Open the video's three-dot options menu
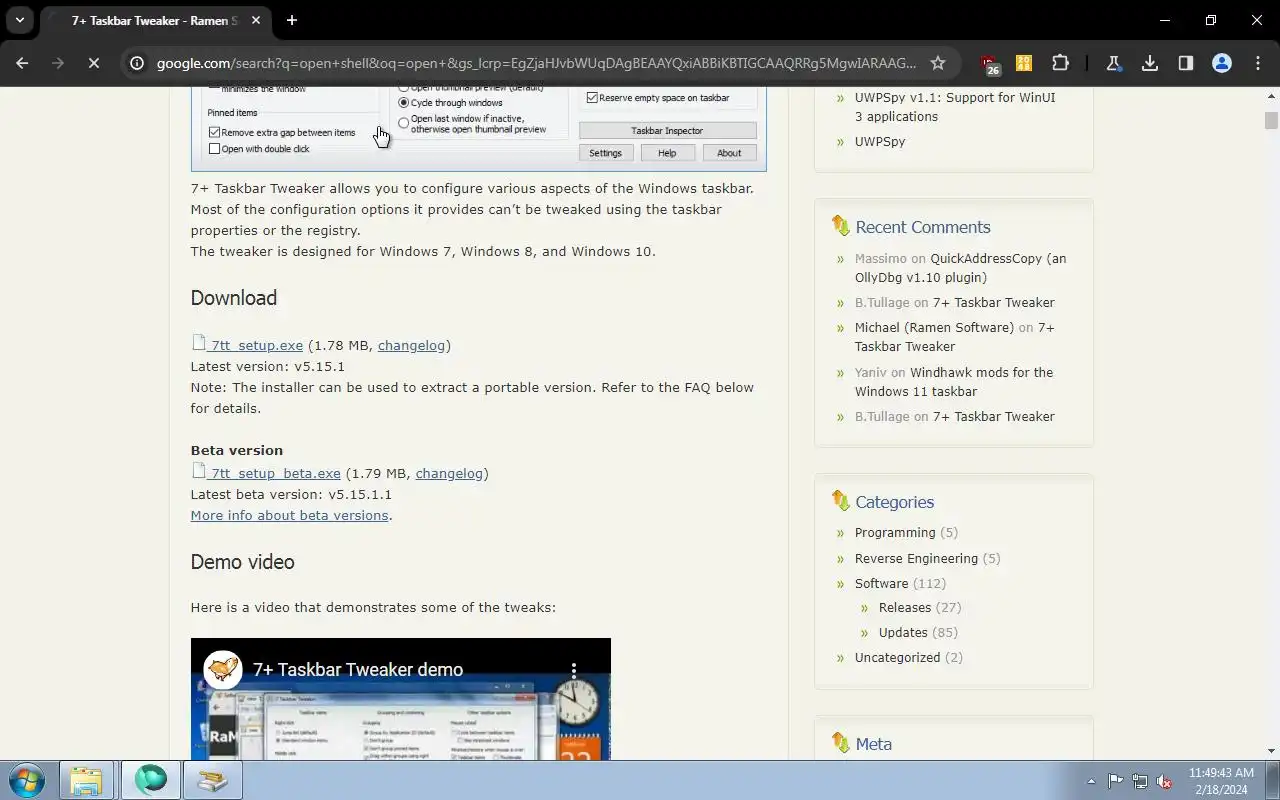The image size is (1280, 800). coord(573,669)
